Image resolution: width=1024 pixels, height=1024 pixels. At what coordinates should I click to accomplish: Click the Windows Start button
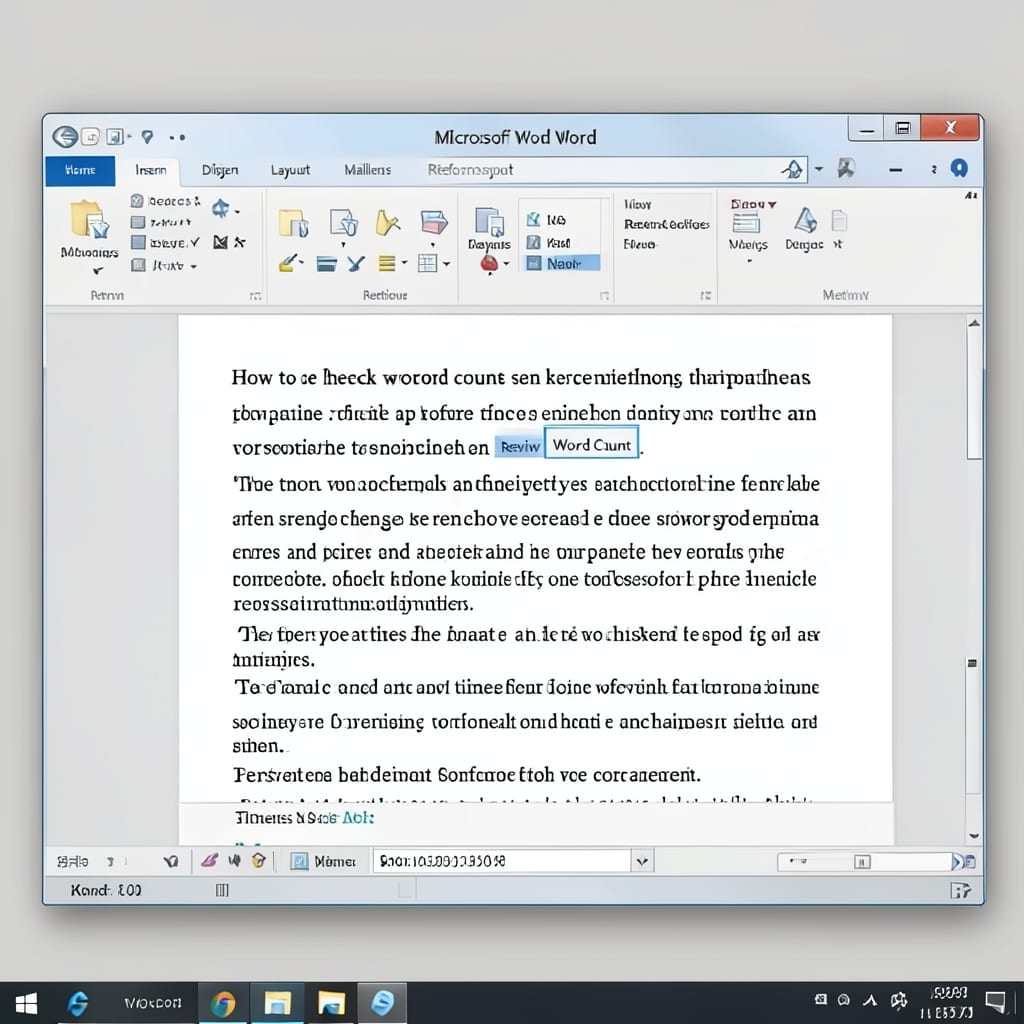(25, 1003)
